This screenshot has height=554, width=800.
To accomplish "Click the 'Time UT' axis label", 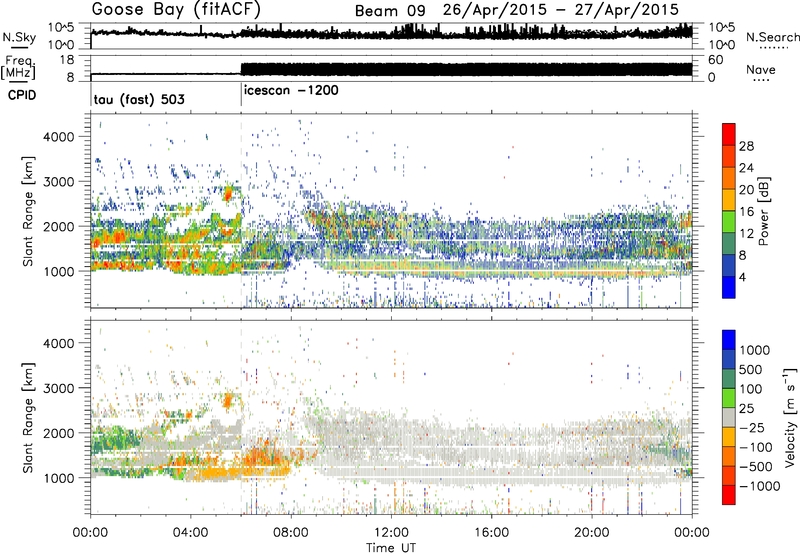I will click(391, 548).
